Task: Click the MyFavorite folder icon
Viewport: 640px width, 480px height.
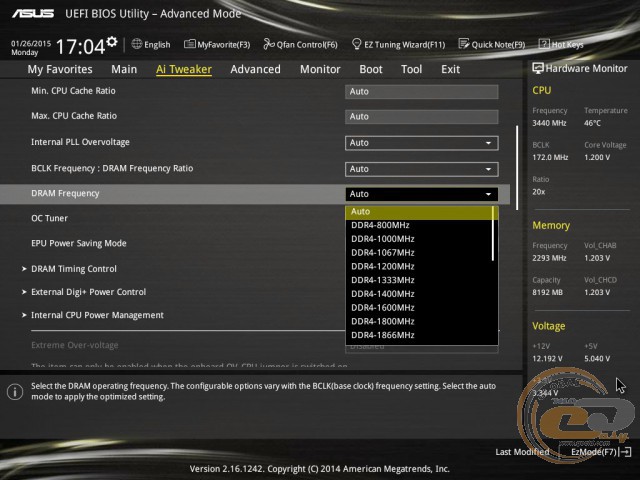Action: [x=189, y=44]
